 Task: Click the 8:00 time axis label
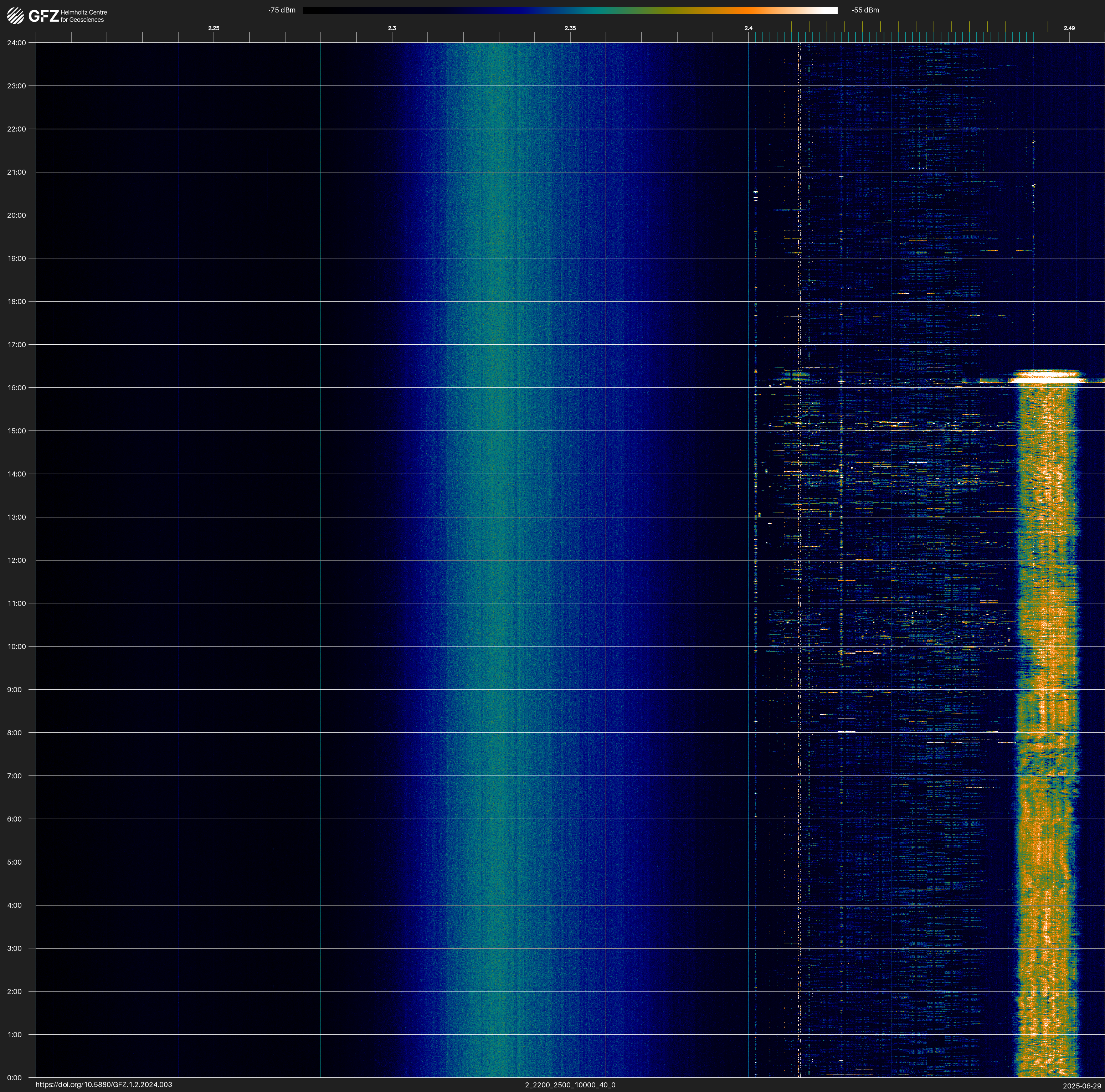(14, 733)
